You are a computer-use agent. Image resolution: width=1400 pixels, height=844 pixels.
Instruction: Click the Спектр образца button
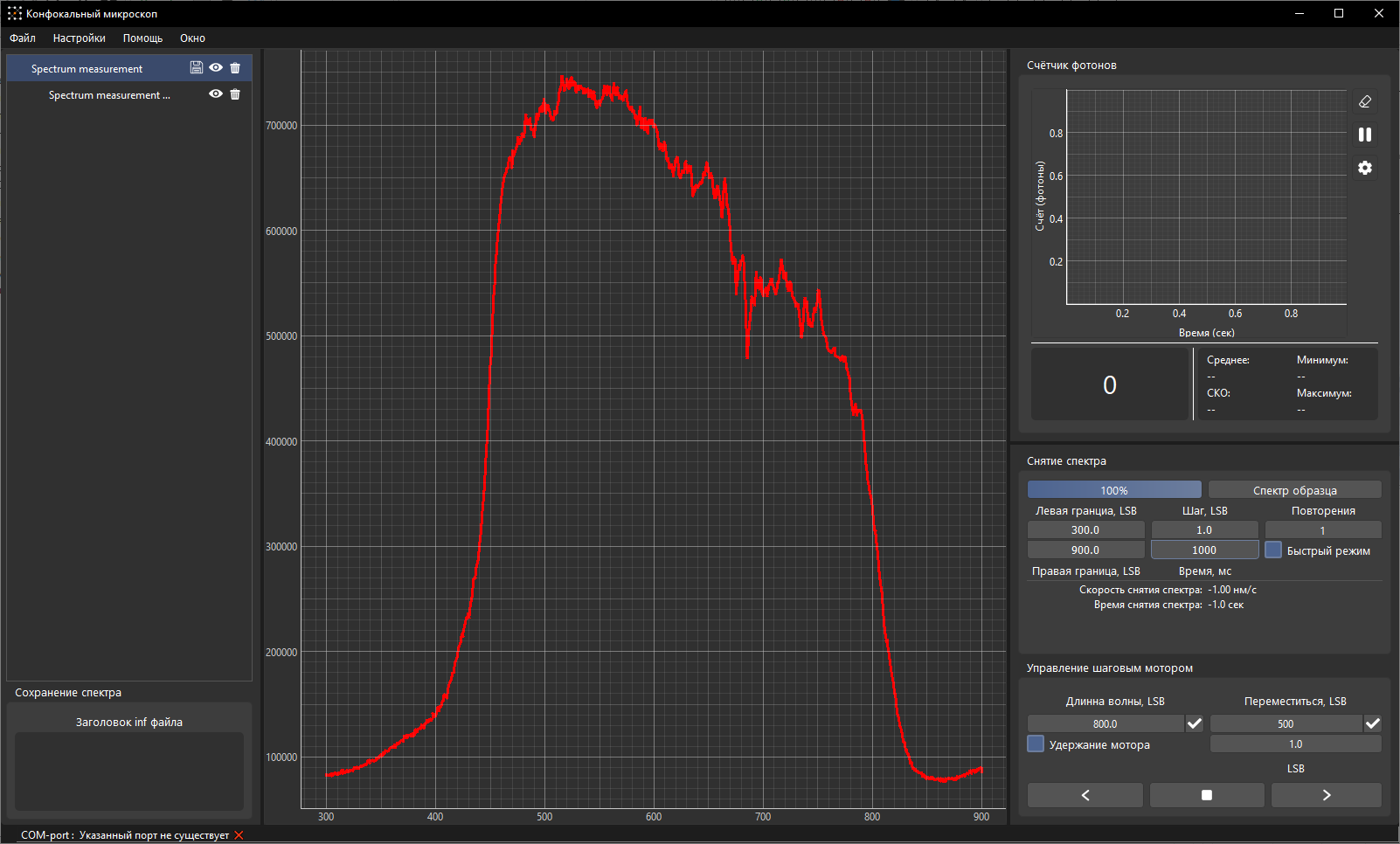[1295, 490]
